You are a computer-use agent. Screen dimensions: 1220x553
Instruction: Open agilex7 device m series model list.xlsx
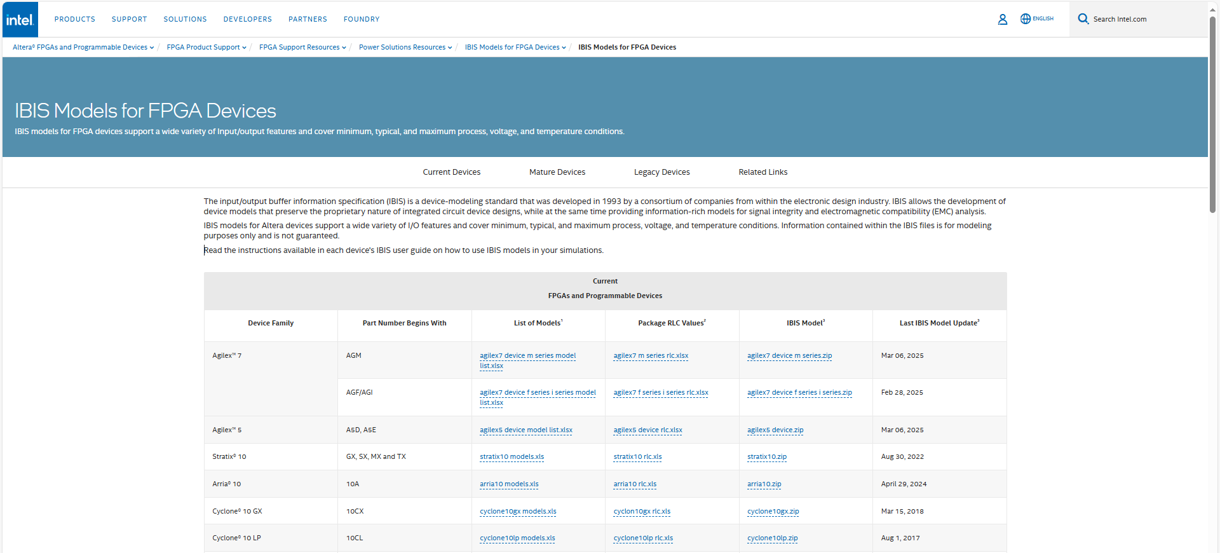point(527,361)
